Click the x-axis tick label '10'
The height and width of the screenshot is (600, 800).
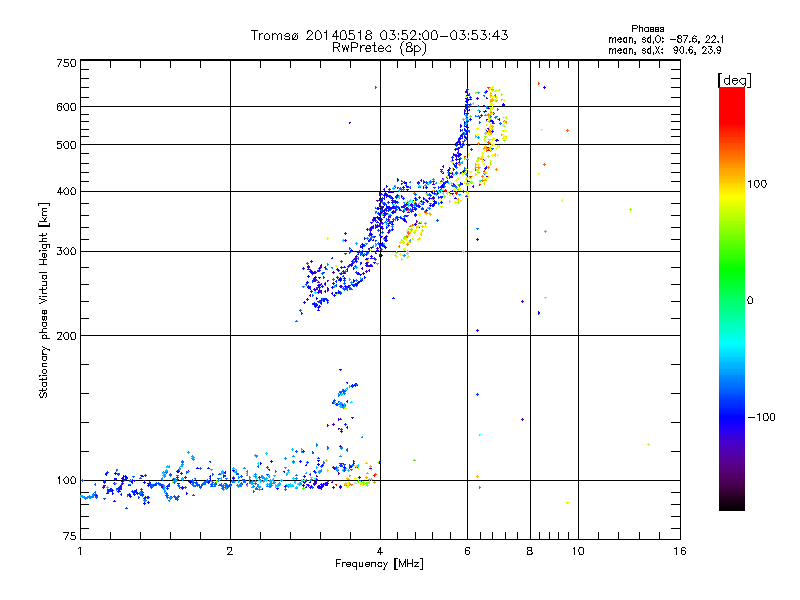click(x=578, y=551)
